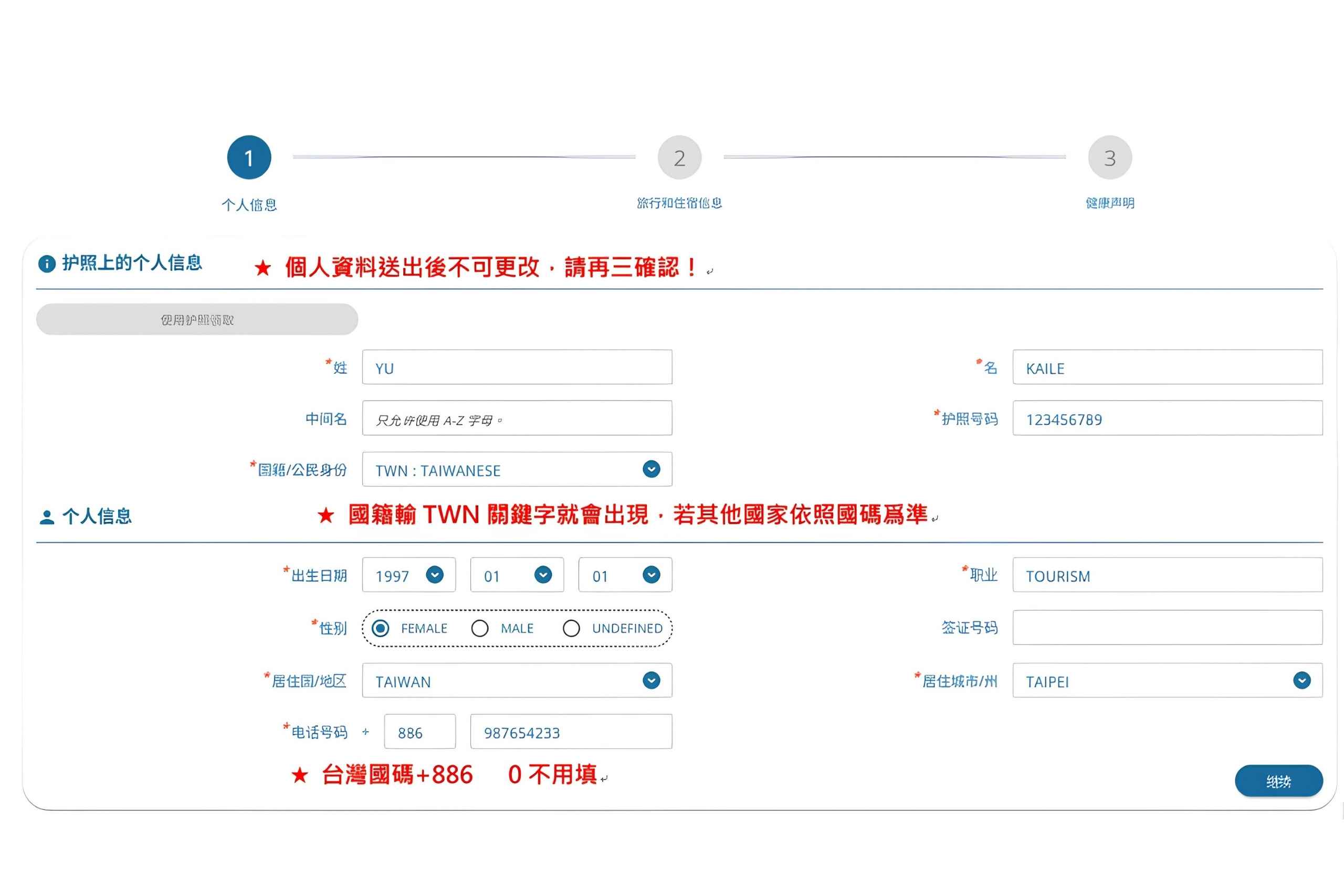Click the person icon beside 个人信息 heading

(x=47, y=517)
